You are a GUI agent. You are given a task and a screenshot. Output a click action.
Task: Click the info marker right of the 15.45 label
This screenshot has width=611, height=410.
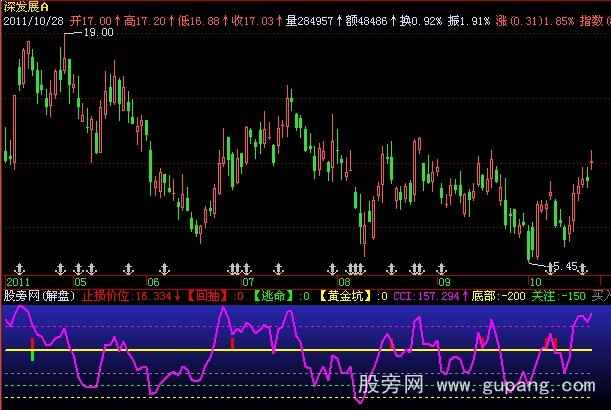tap(583, 269)
